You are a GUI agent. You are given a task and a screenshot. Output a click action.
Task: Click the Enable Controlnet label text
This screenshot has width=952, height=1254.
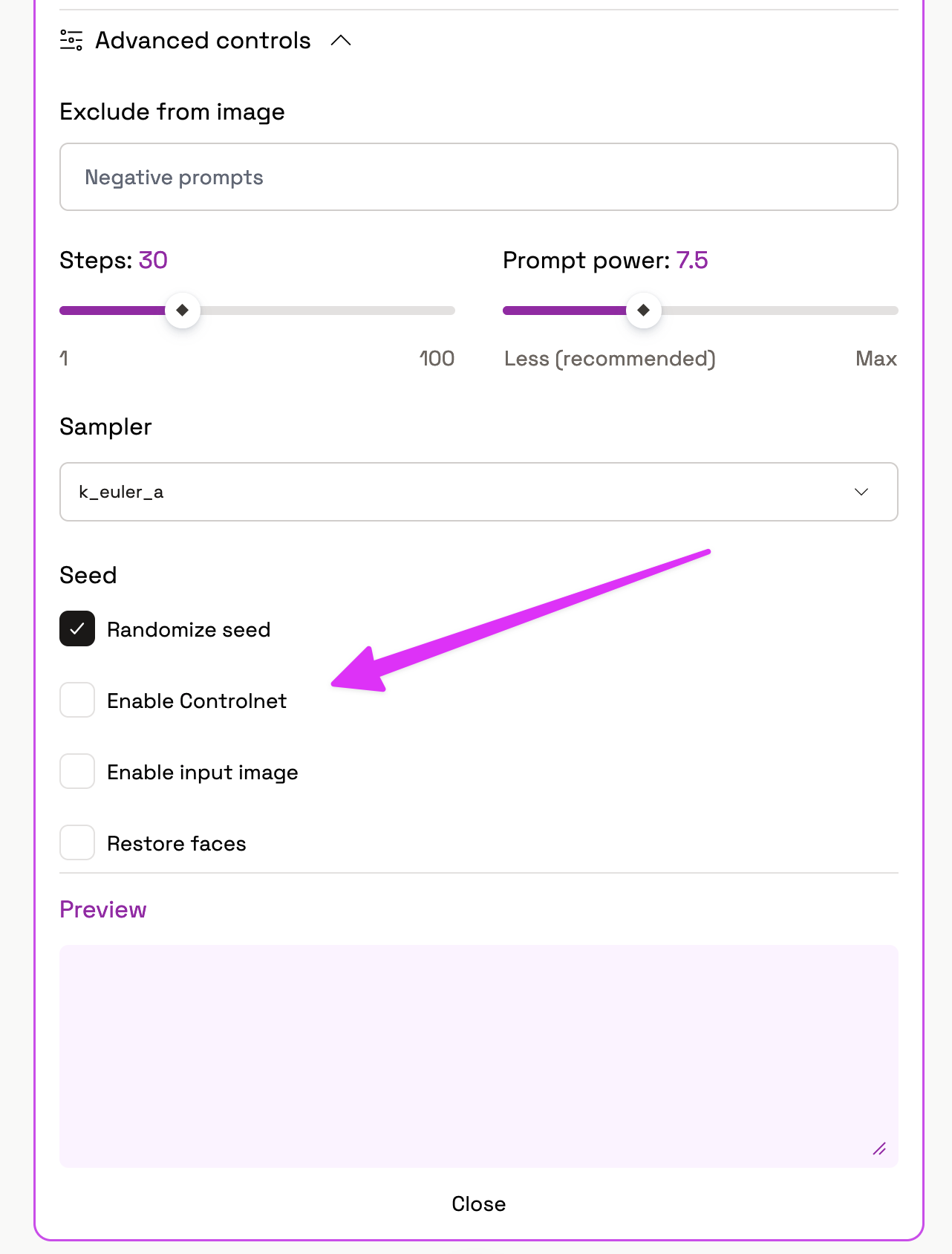point(197,701)
